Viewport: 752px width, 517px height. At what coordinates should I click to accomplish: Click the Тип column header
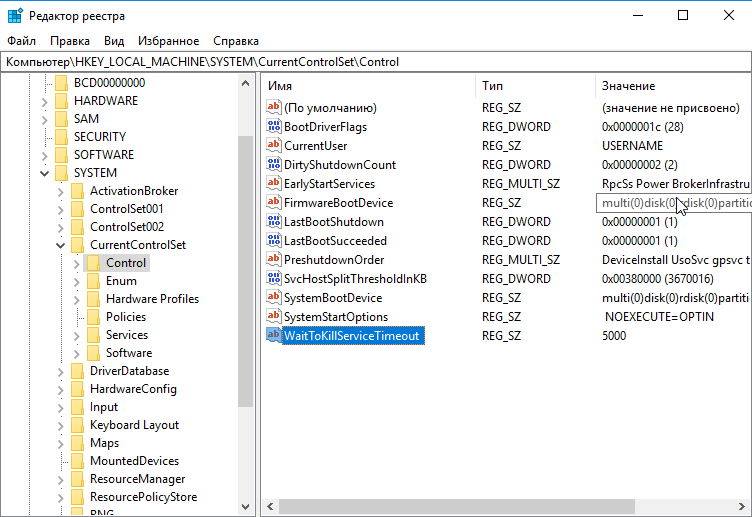click(x=535, y=86)
